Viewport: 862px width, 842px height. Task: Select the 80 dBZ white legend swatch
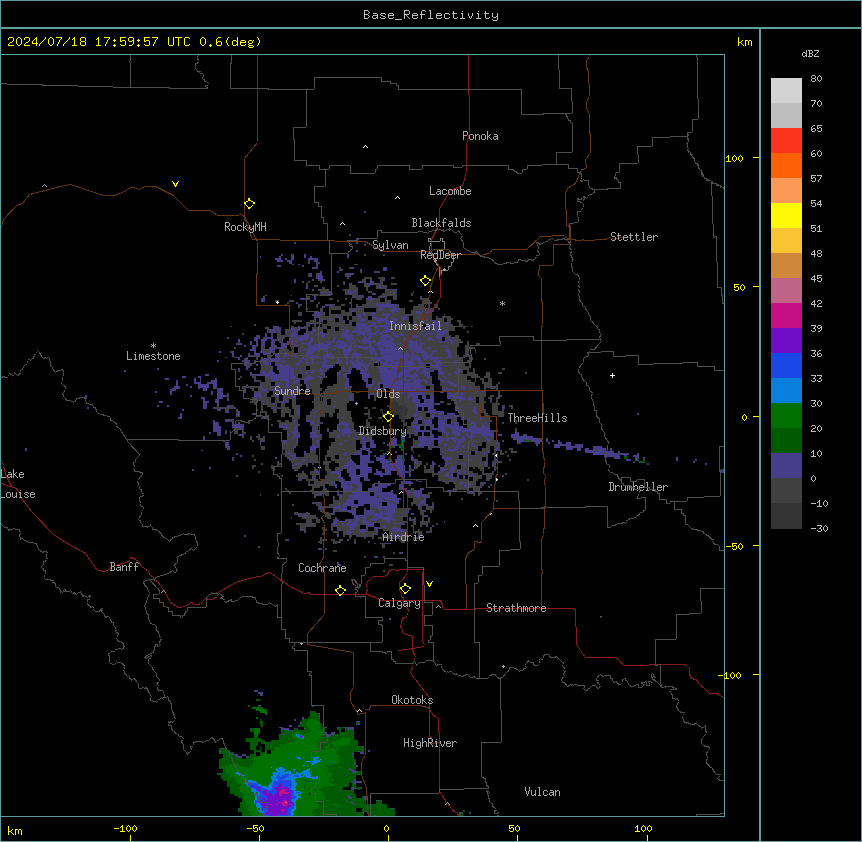tap(786, 91)
